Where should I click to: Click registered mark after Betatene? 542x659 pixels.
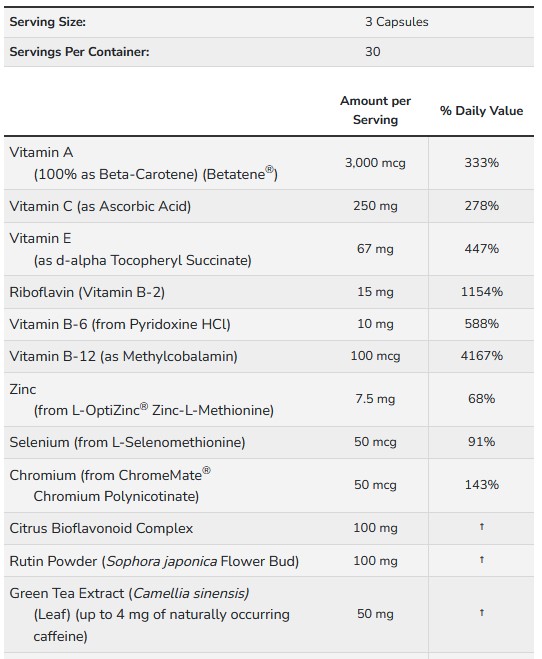click(x=270, y=169)
